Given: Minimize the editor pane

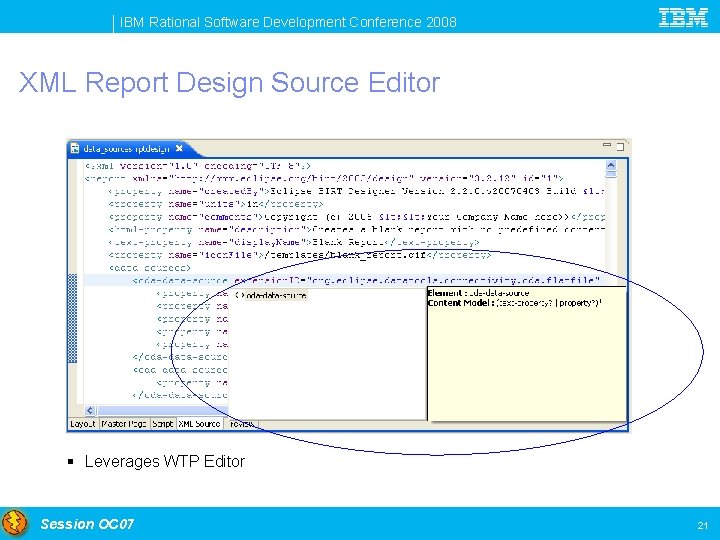Looking at the screenshot, I should point(607,145).
